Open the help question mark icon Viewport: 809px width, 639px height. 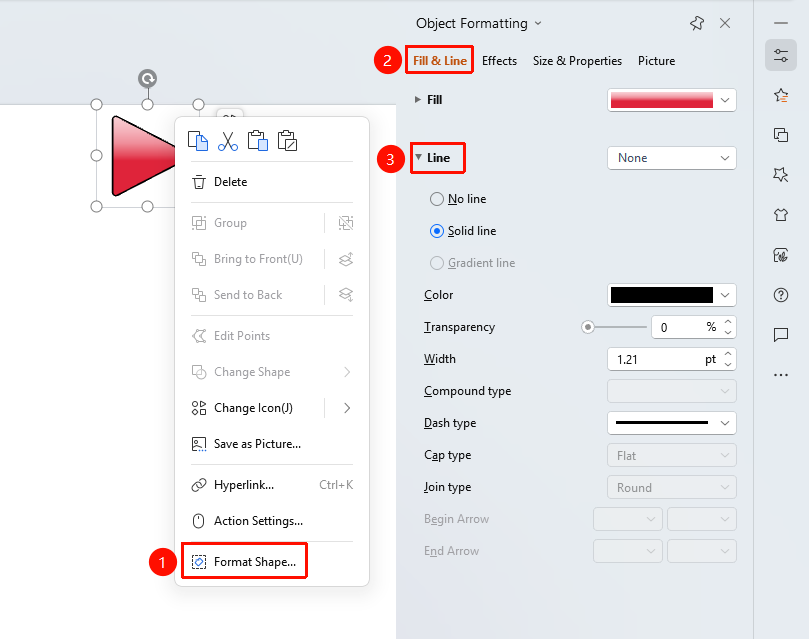[781, 295]
